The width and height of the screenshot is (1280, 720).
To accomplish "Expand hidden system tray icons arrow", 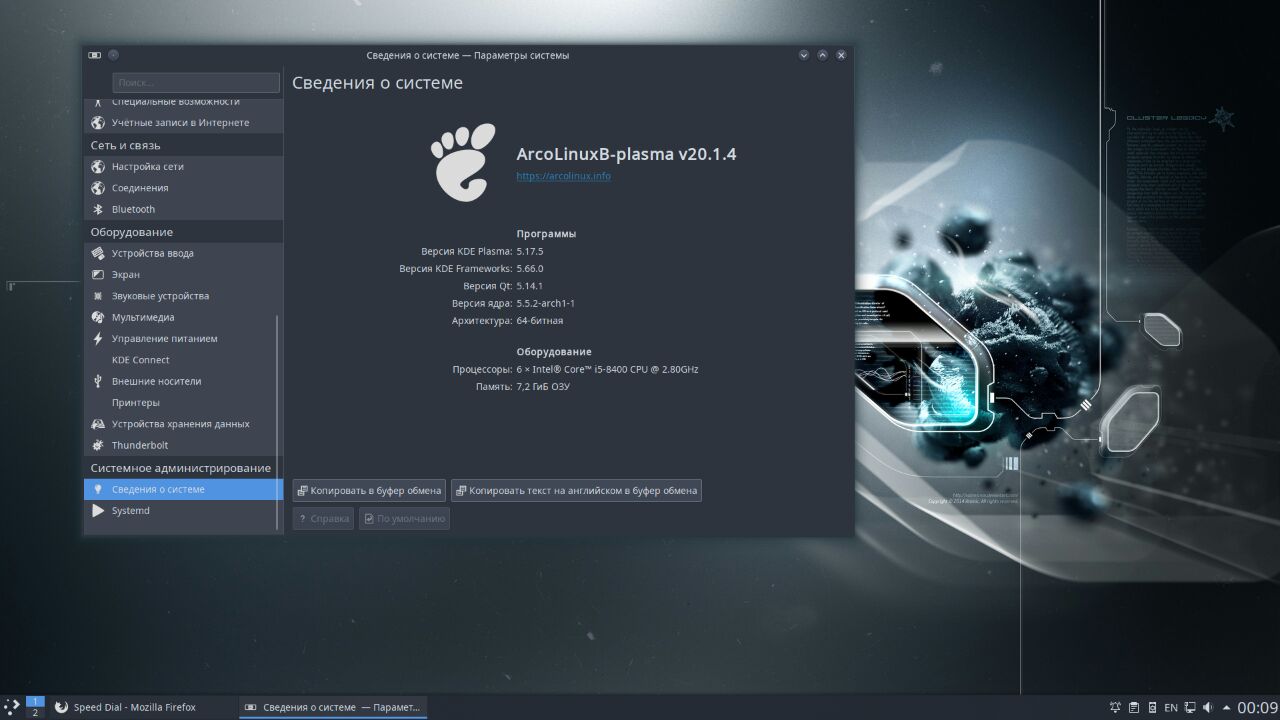I will pyautogui.click(x=1226, y=708).
